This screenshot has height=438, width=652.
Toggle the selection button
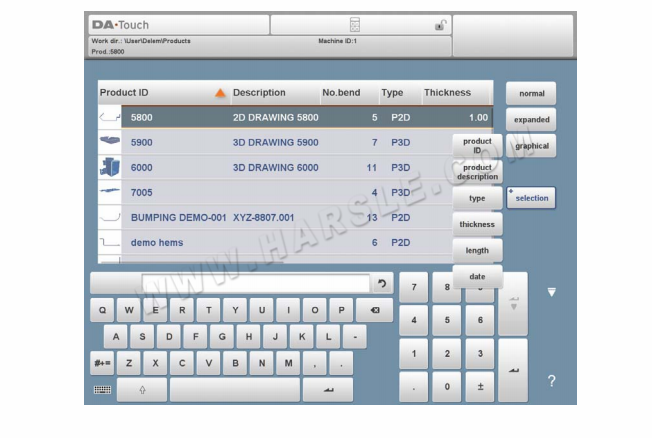531,198
